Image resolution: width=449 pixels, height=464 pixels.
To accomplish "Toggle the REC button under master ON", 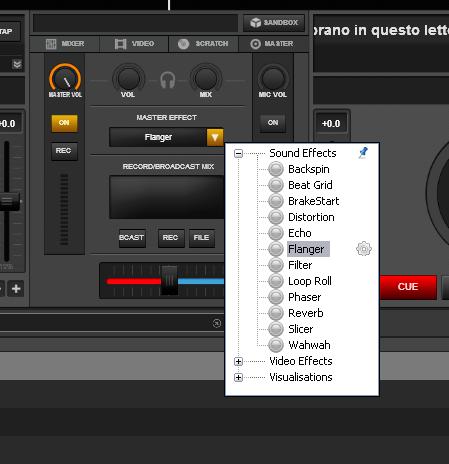I will 64,151.
